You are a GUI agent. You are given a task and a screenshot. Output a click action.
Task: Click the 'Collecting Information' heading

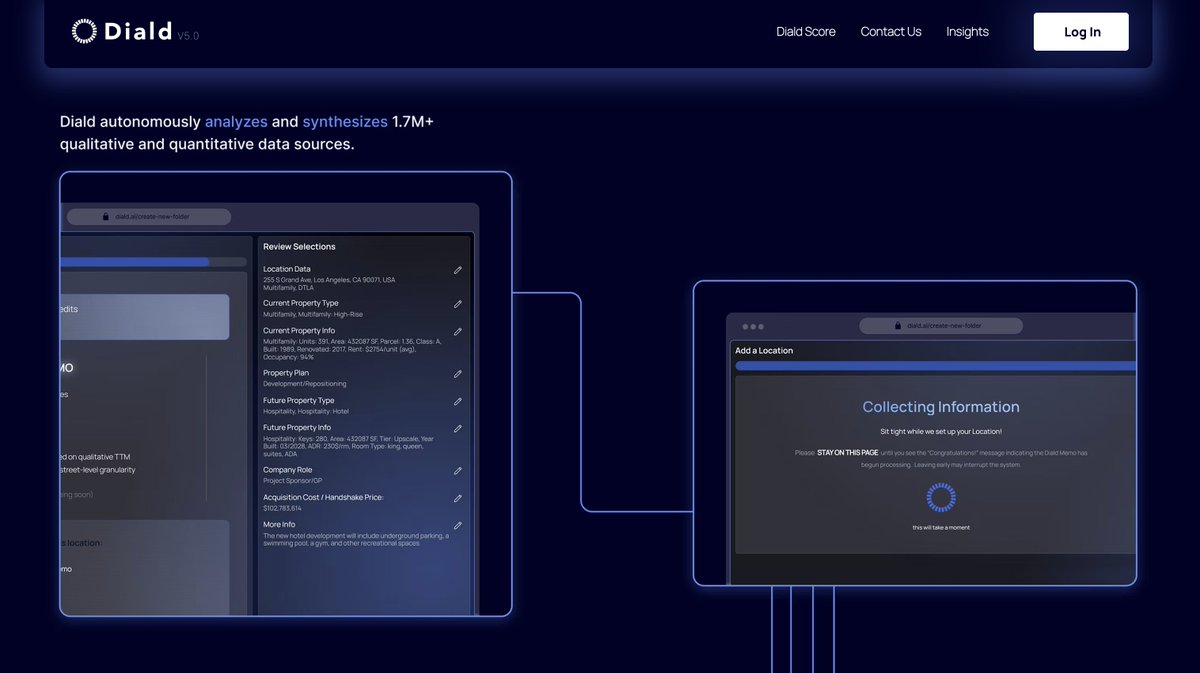pyautogui.click(x=941, y=407)
